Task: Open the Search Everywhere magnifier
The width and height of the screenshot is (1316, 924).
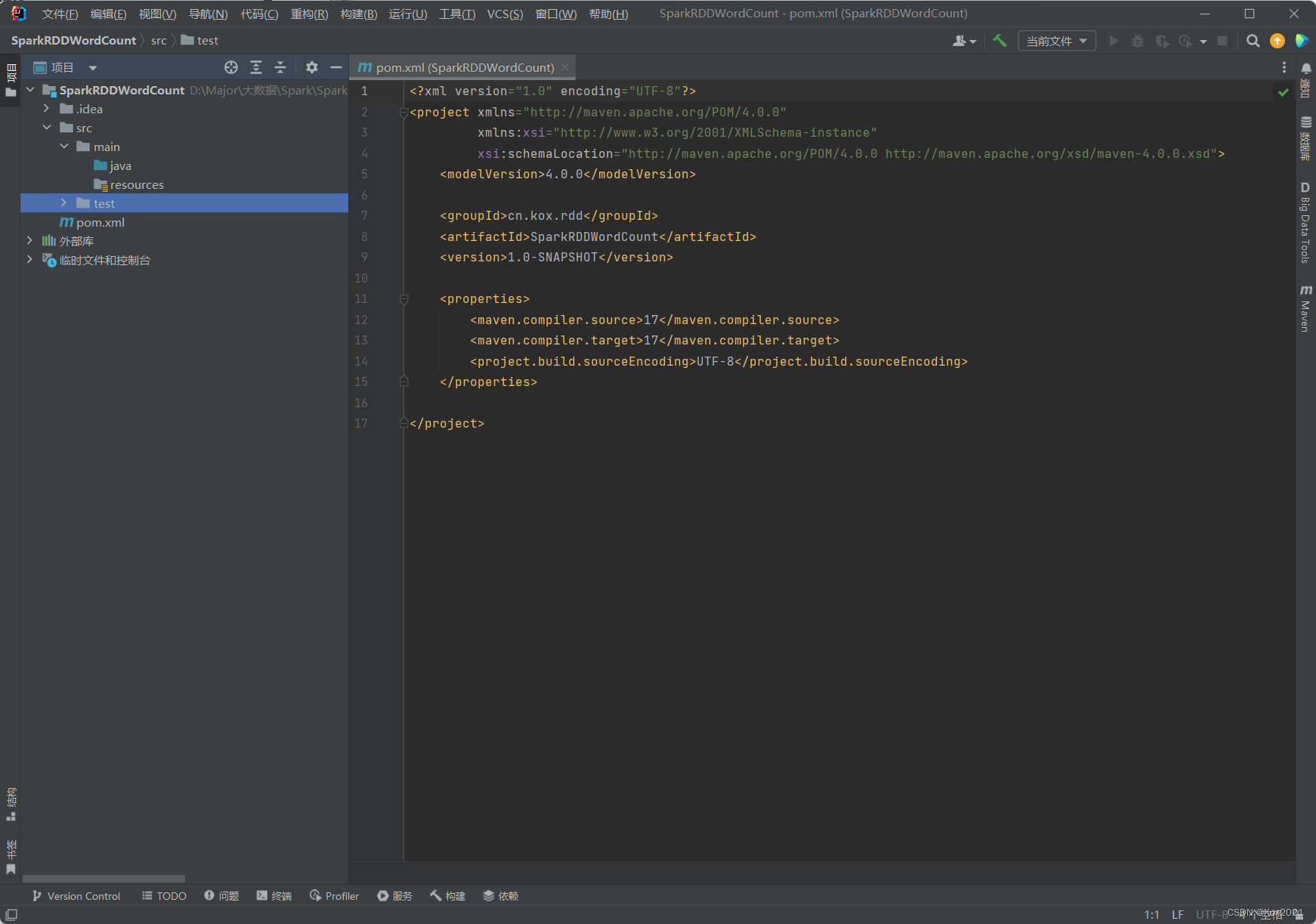Action: (1253, 41)
